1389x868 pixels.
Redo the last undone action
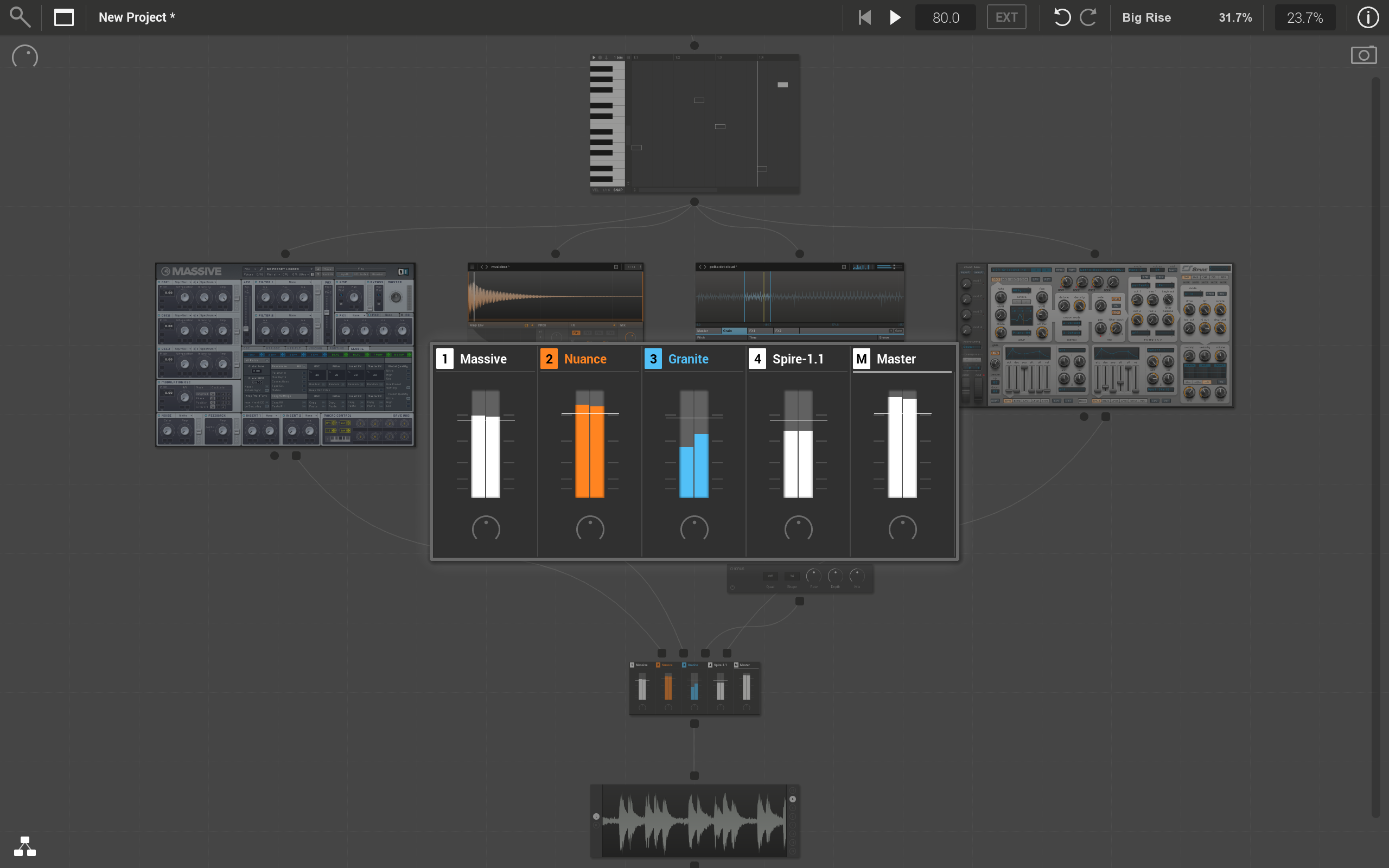tap(1088, 17)
